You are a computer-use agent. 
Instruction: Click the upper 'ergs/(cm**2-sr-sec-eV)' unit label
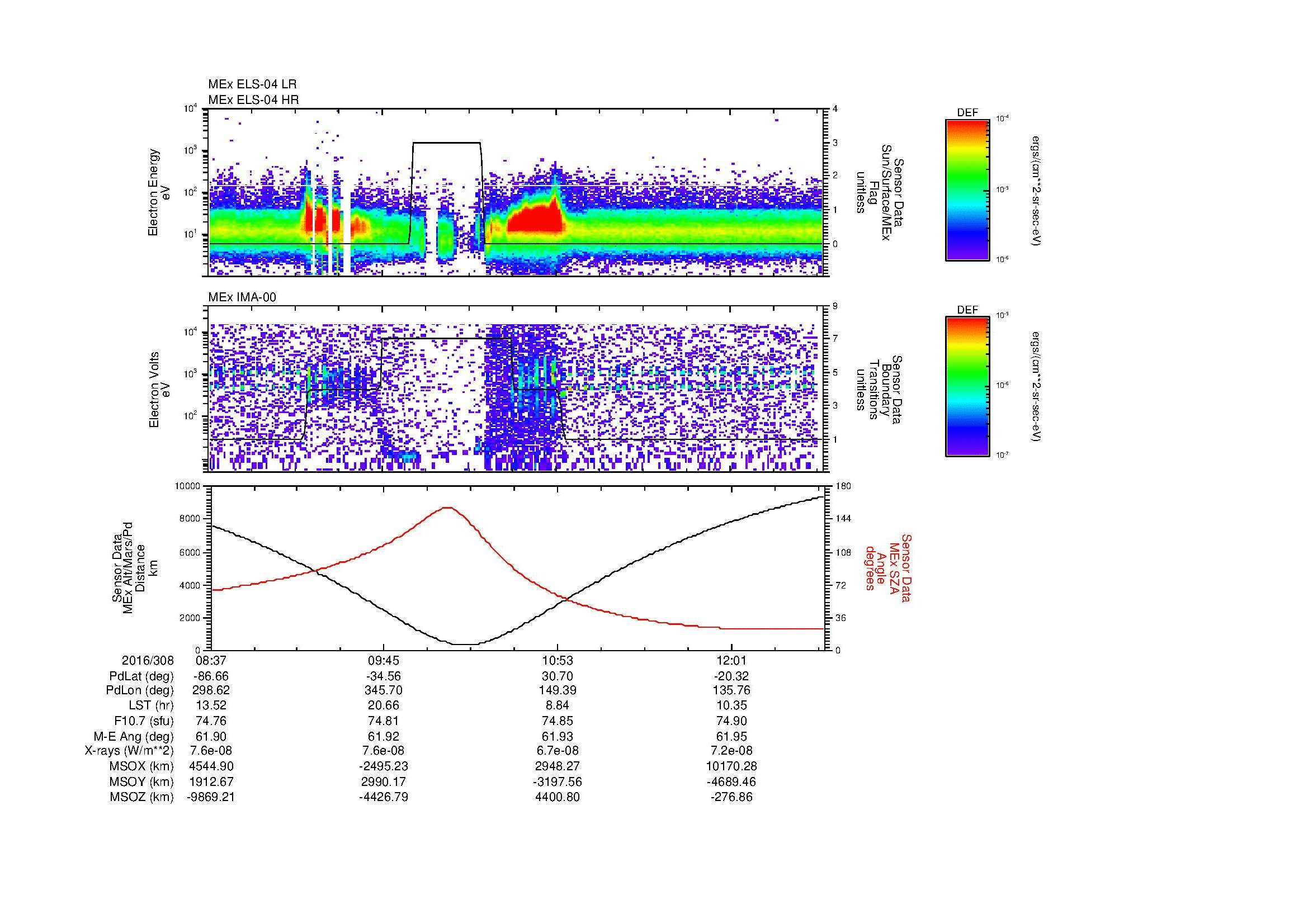tap(1037, 191)
